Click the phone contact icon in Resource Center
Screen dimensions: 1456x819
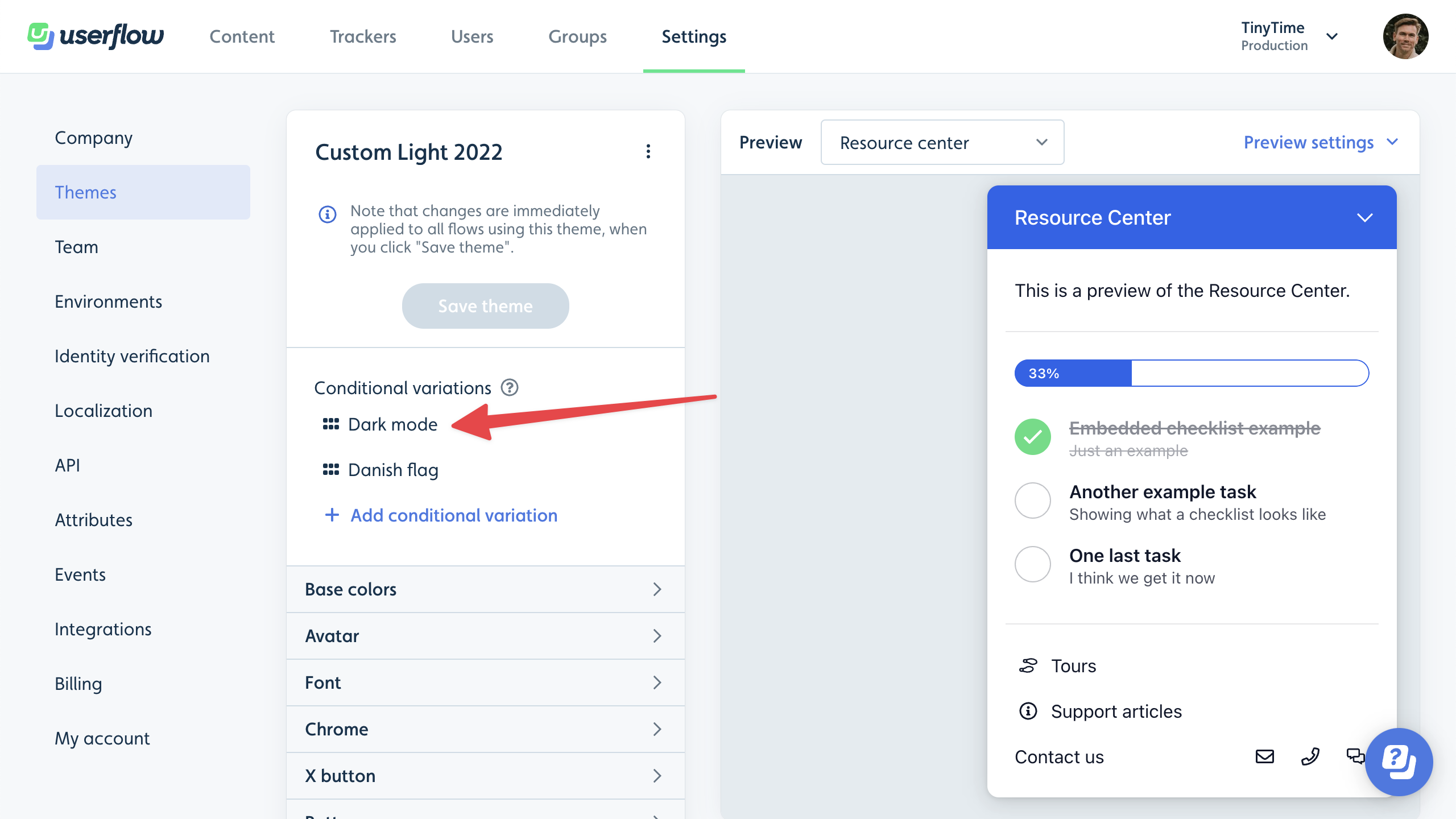1311,757
